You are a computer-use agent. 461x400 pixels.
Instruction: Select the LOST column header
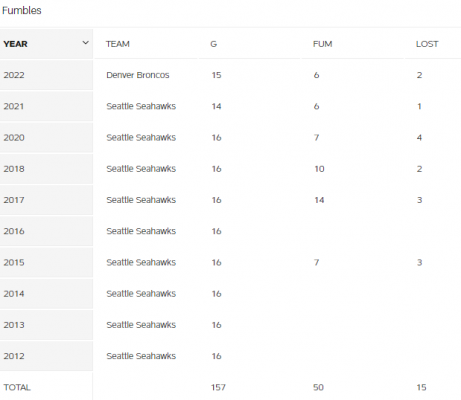(x=427, y=44)
